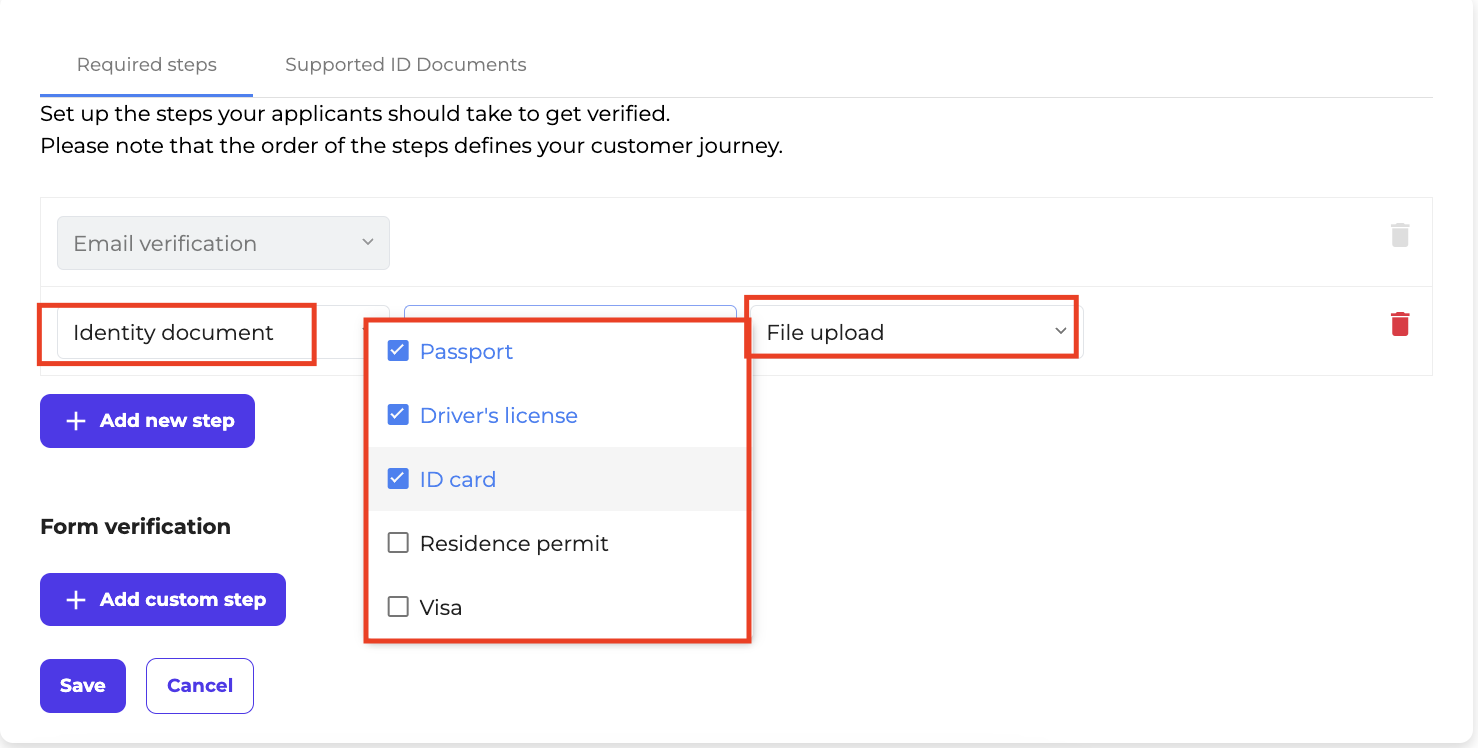Viewport: 1478px width, 748px height.
Task: Click the plus icon in Add custom step
Action: coord(75,600)
